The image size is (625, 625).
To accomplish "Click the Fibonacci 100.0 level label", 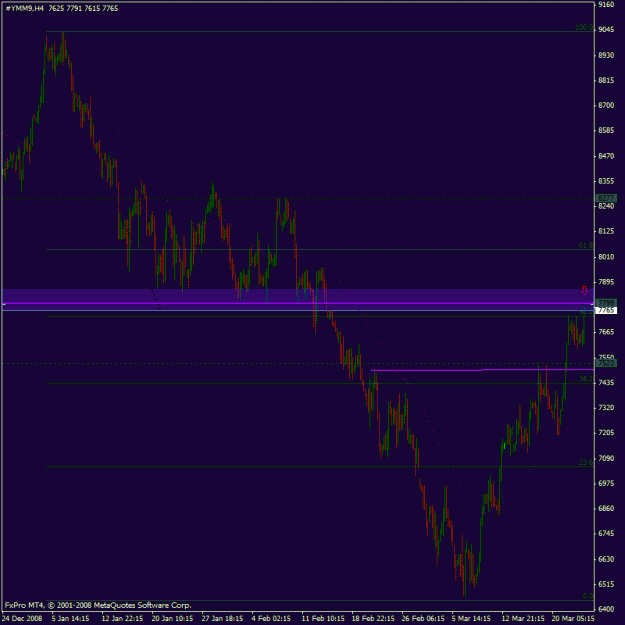I will (584, 28).
